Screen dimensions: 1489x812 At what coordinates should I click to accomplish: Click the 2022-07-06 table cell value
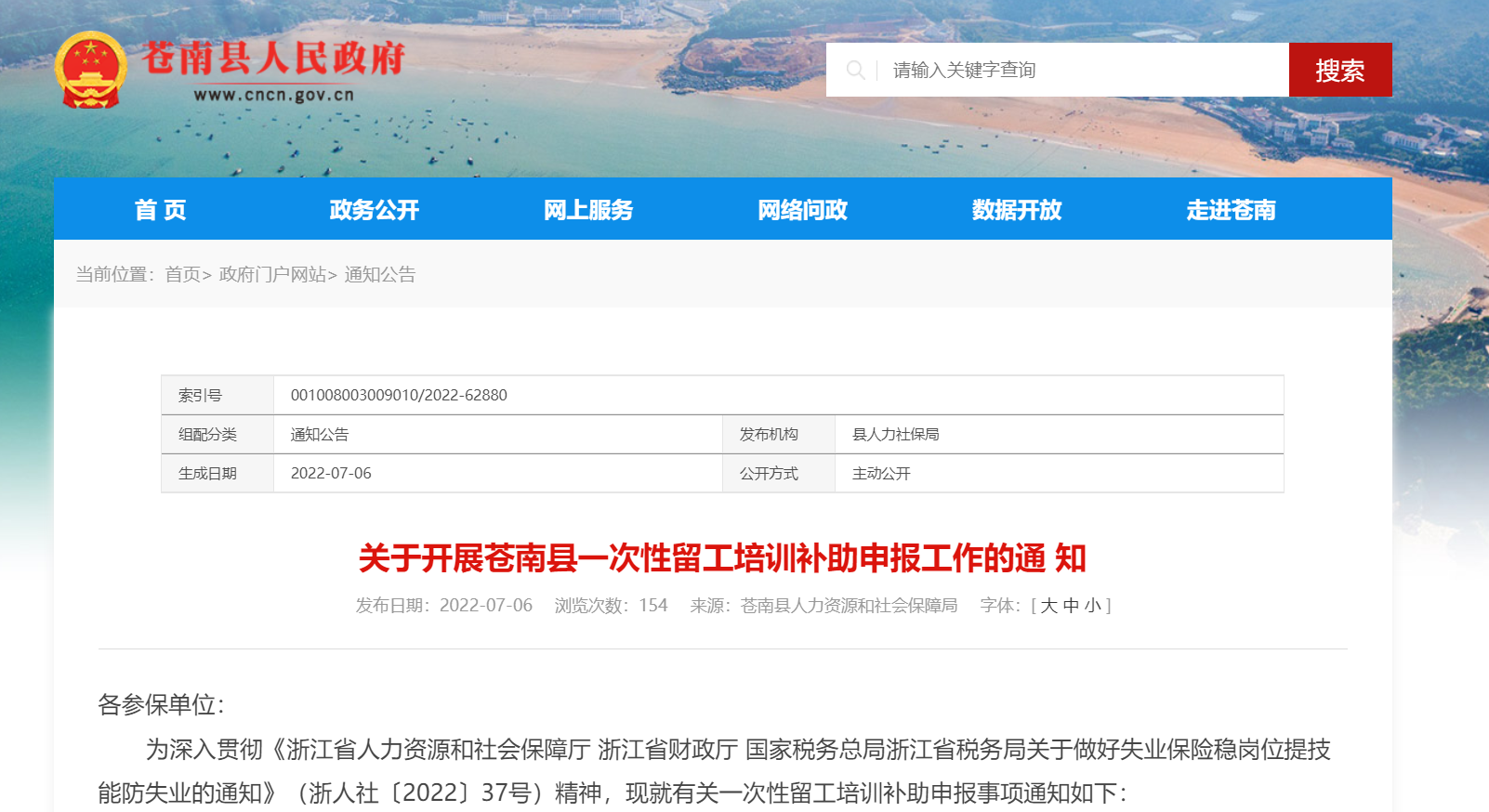331,473
